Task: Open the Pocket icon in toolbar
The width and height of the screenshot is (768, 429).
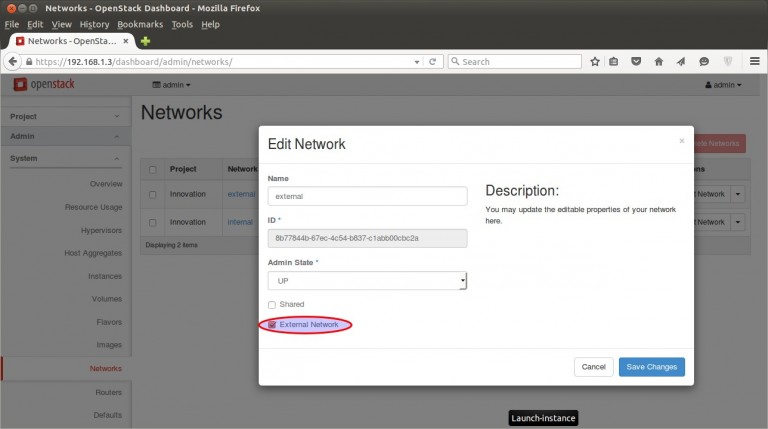Action: click(x=637, y=61)
